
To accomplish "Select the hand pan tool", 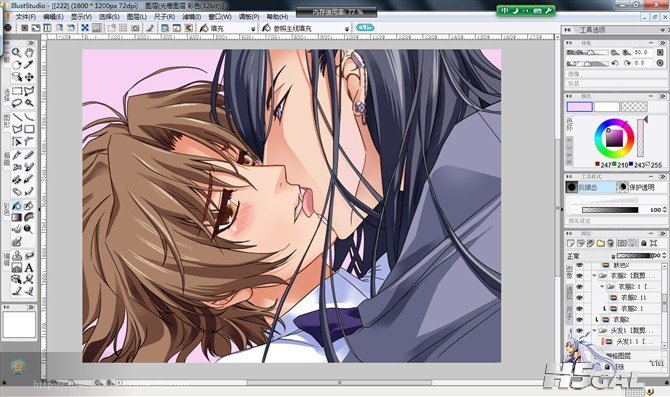I will coord(29,53).
